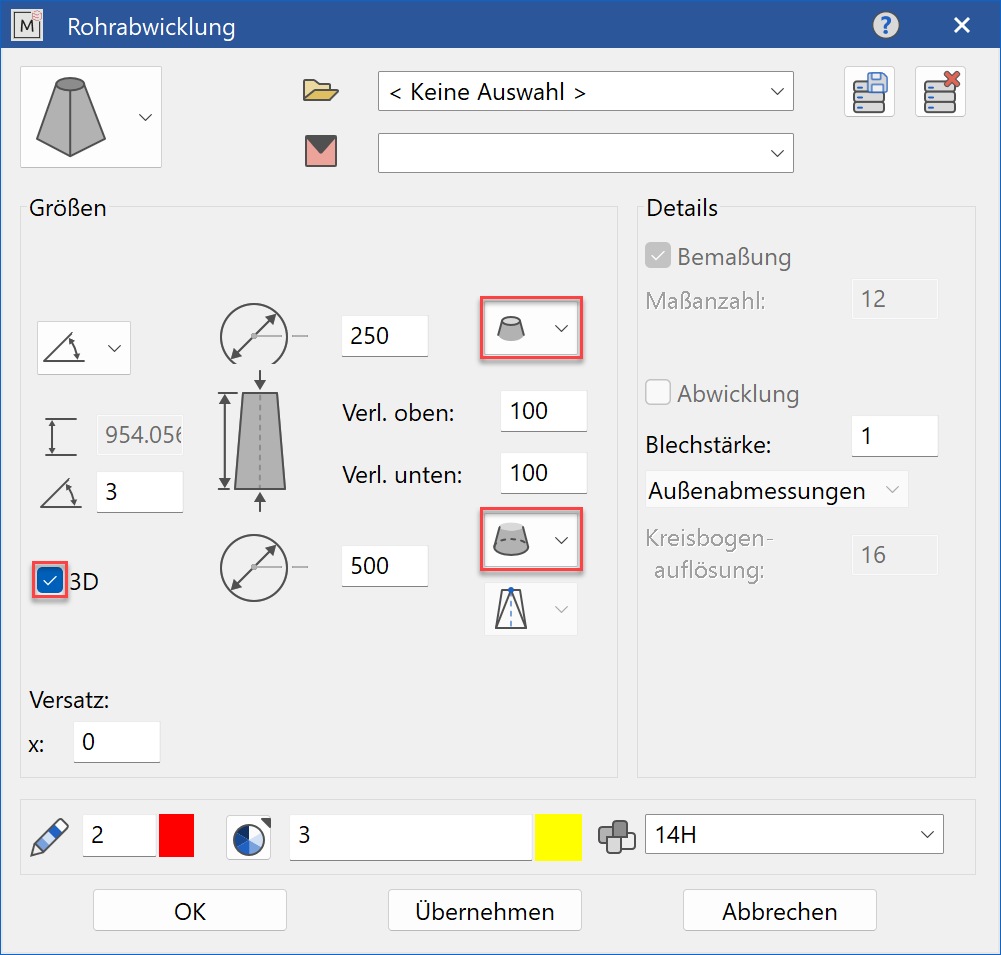This screenshot has height=955, width=1001.
Task: Open the angle input mode dropdown
Action: point(84,348)
